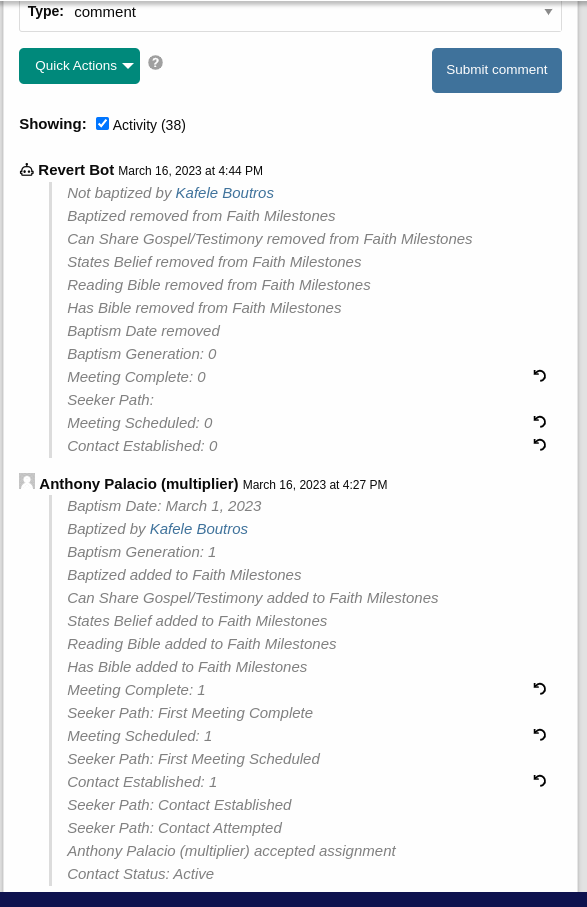Click the Baptism Date: March 1, 2023 entry

164,506
